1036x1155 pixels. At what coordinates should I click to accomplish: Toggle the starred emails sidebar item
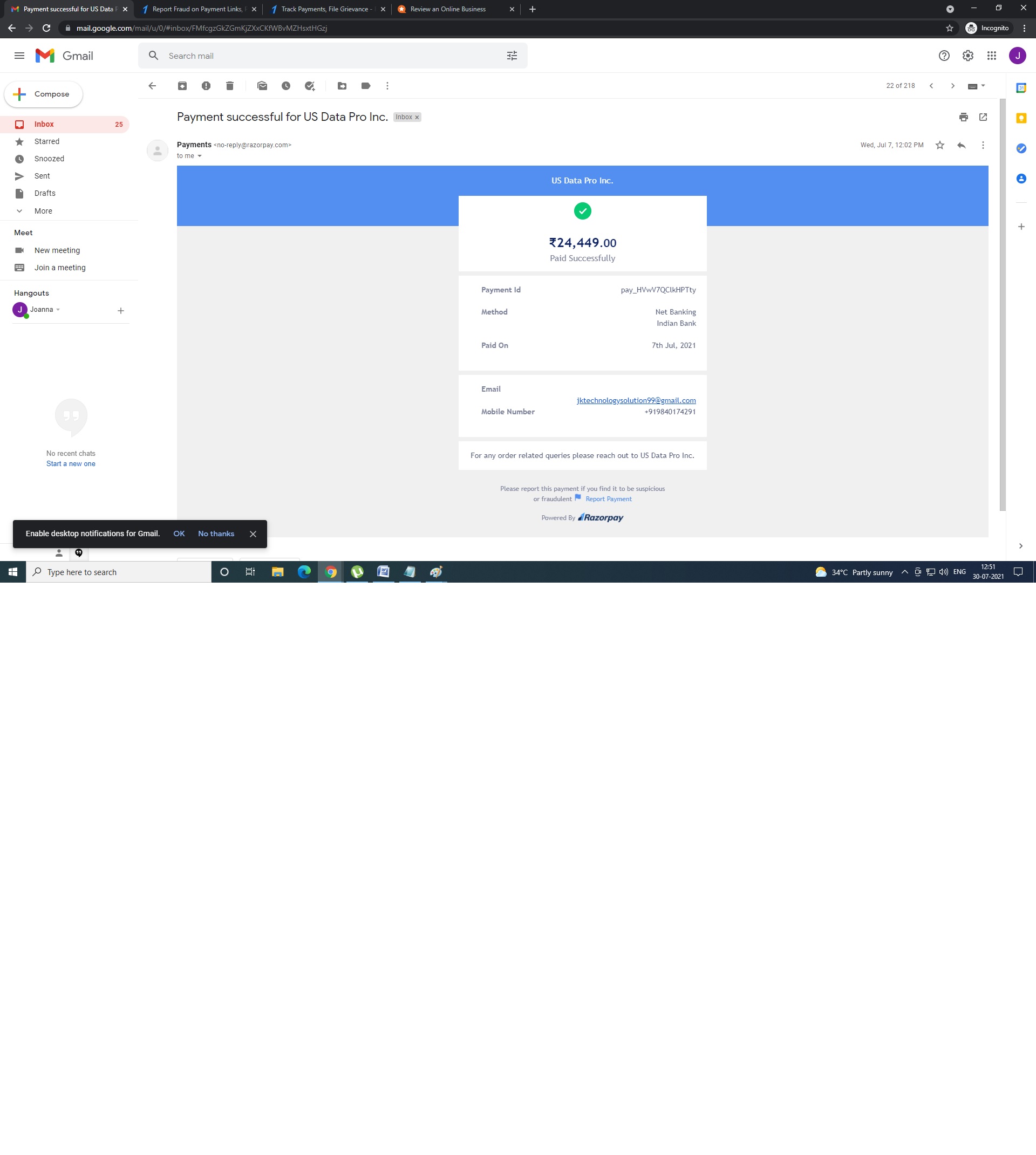point(47,141)
